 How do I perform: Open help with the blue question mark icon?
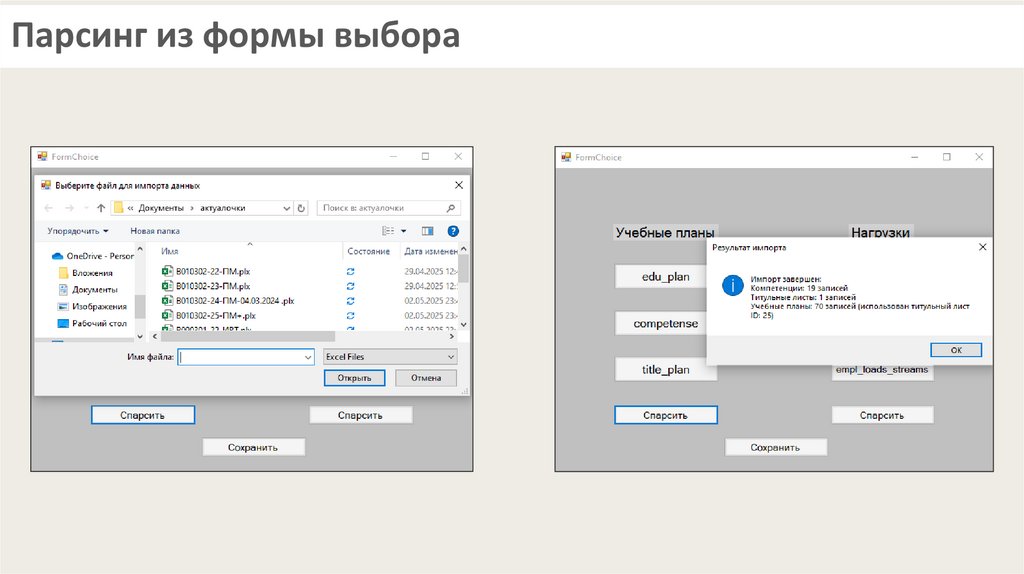click(453, 231)
